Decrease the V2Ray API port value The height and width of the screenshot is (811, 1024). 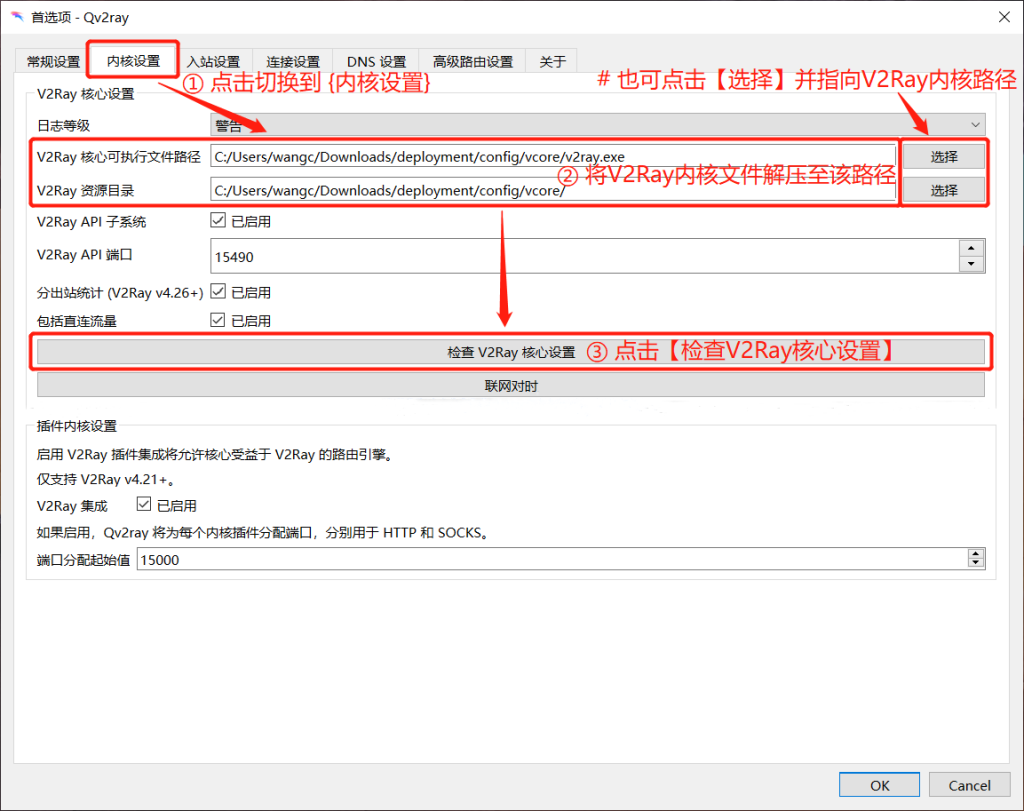971,264
